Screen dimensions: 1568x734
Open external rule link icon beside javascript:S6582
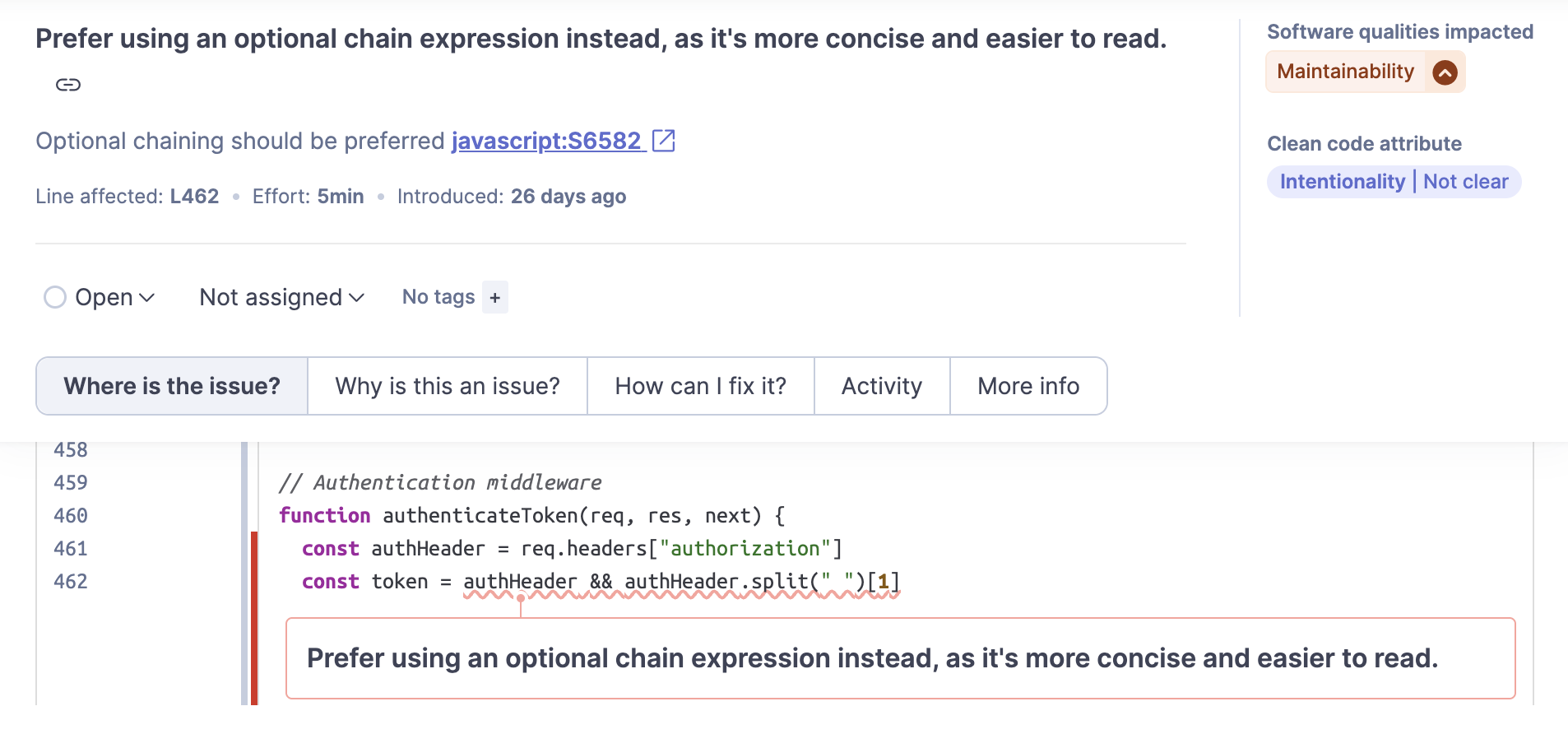coord(663,141)
